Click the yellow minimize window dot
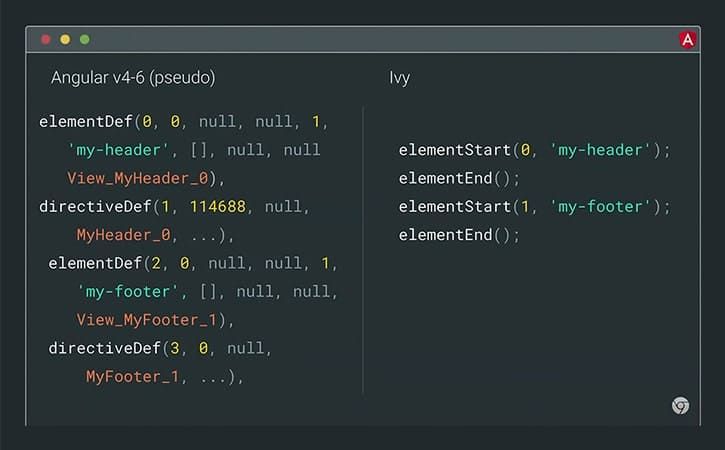 coord(65,39)
